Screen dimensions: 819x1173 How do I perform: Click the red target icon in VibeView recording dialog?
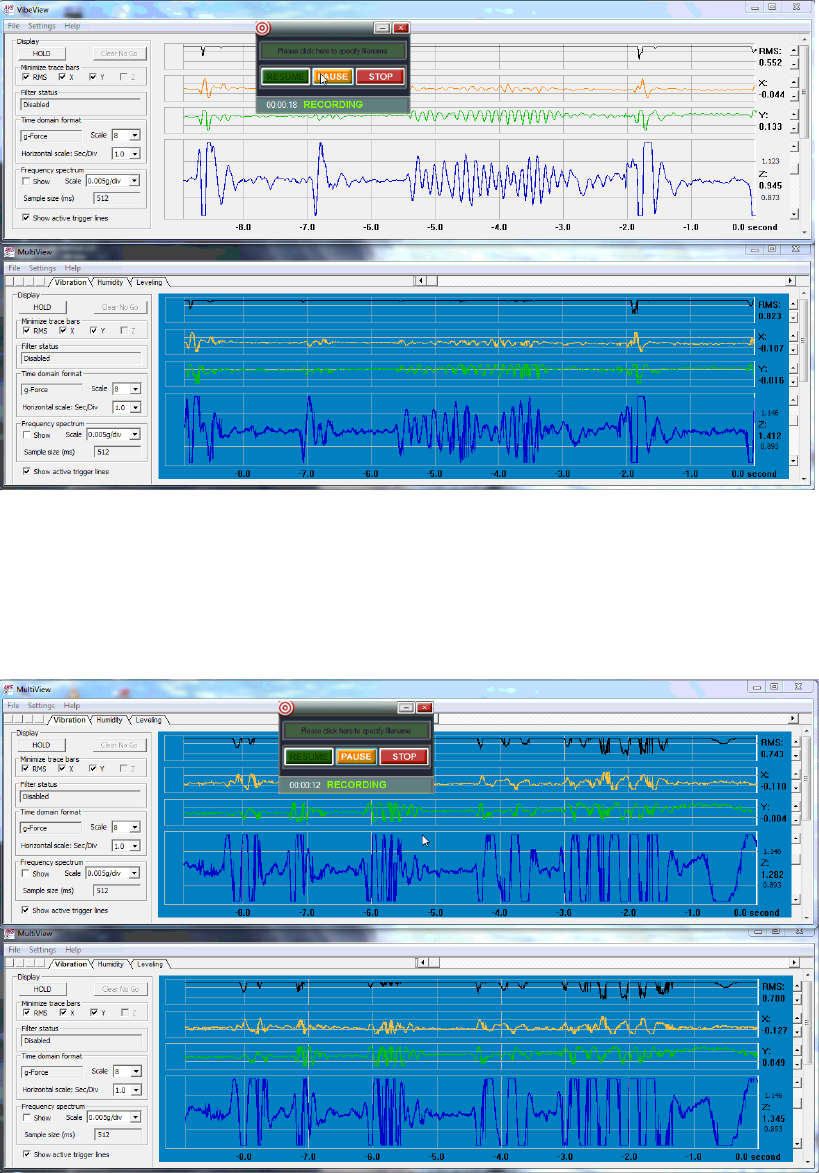tap(263, 28)
